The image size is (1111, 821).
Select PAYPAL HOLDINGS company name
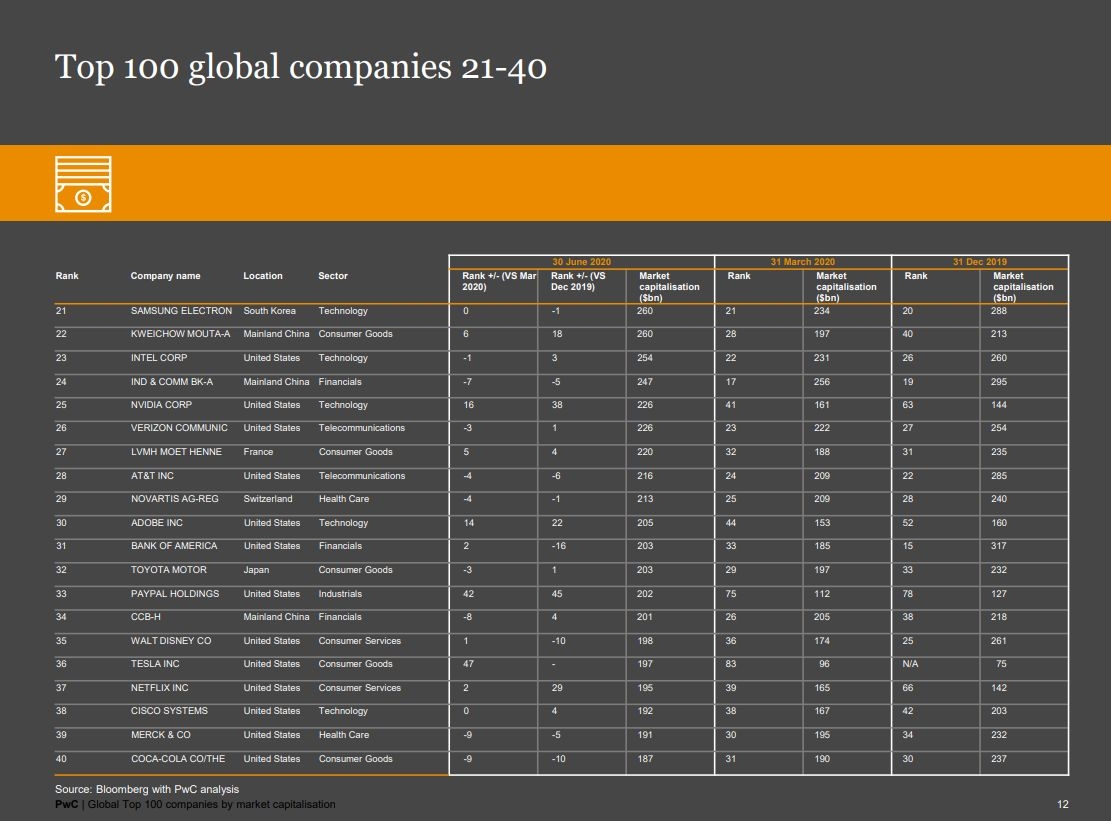click(x=174, y=594)
